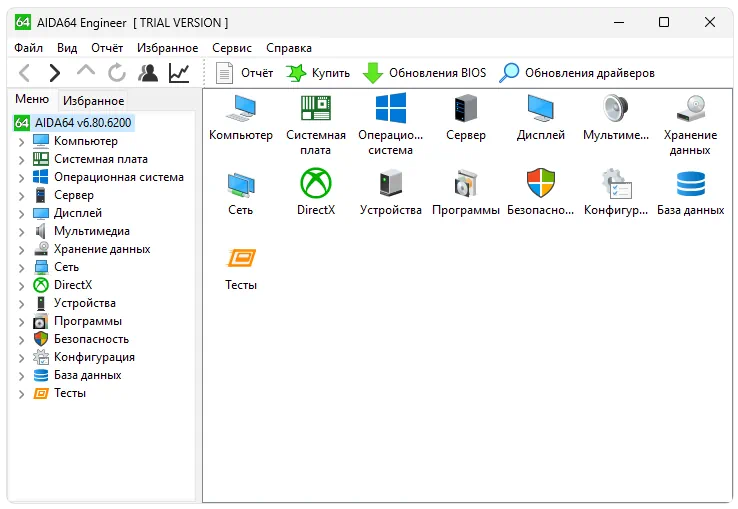Screen dimensions: 738x509
Task: Open the Компьютер icon in main pane
Action: pyautogui.click(x=241, y=108)
